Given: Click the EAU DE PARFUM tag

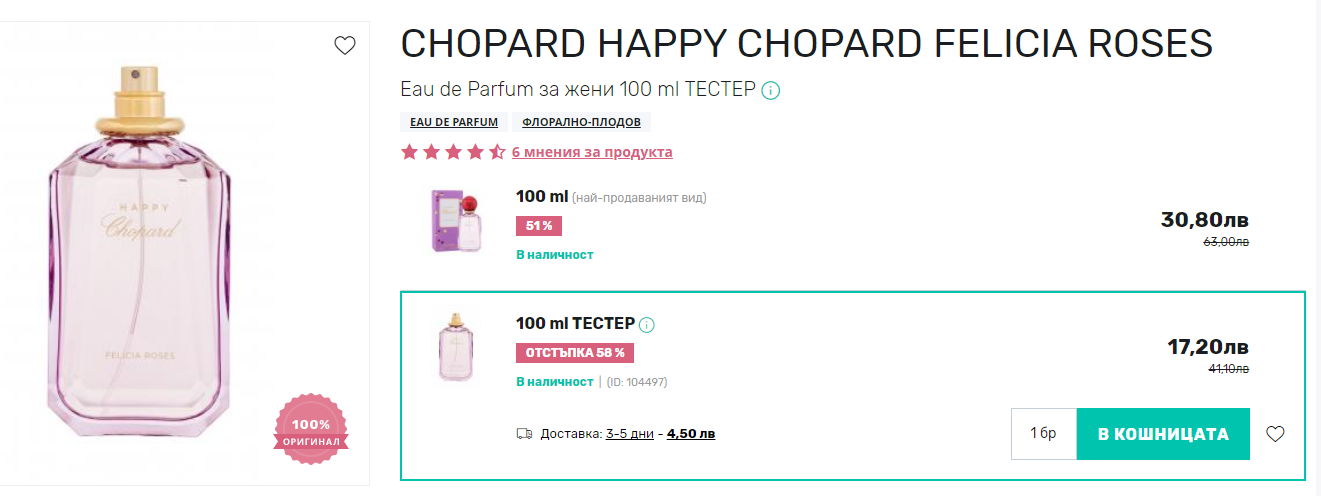Looking at the screenshot, I should click(454, 122).
